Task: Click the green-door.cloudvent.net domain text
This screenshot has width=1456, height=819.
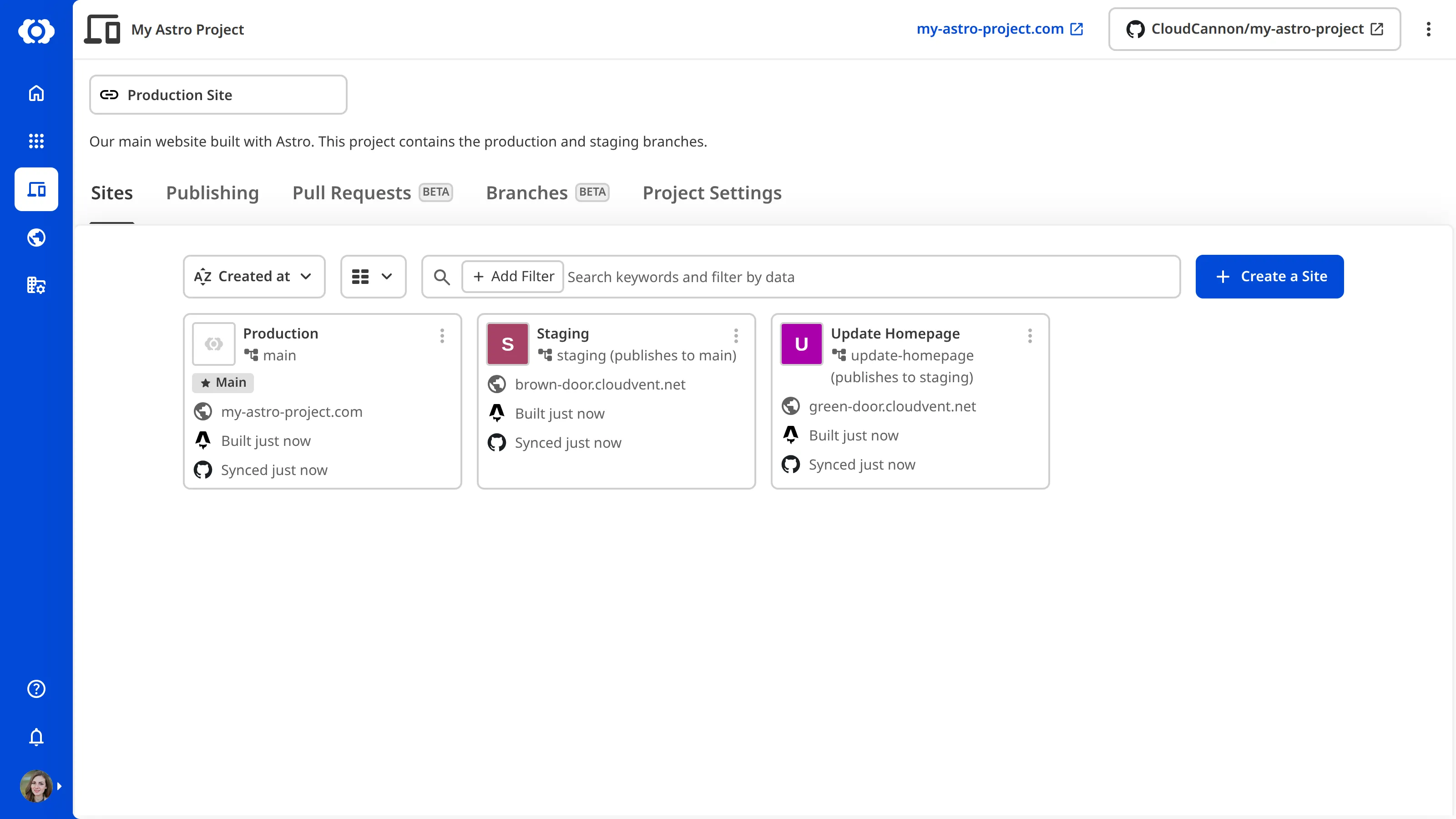Action: pos(892,406)
